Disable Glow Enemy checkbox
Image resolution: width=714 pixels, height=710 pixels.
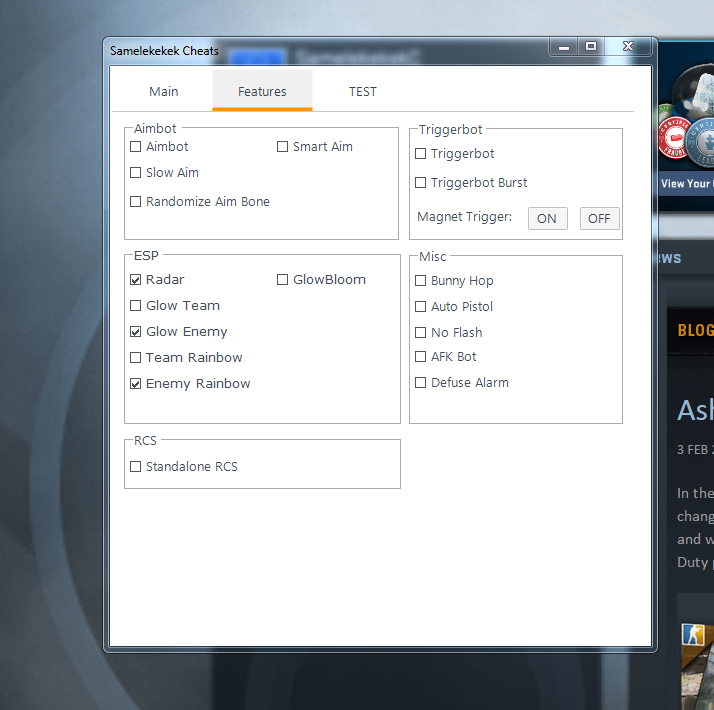click(136, 332)
